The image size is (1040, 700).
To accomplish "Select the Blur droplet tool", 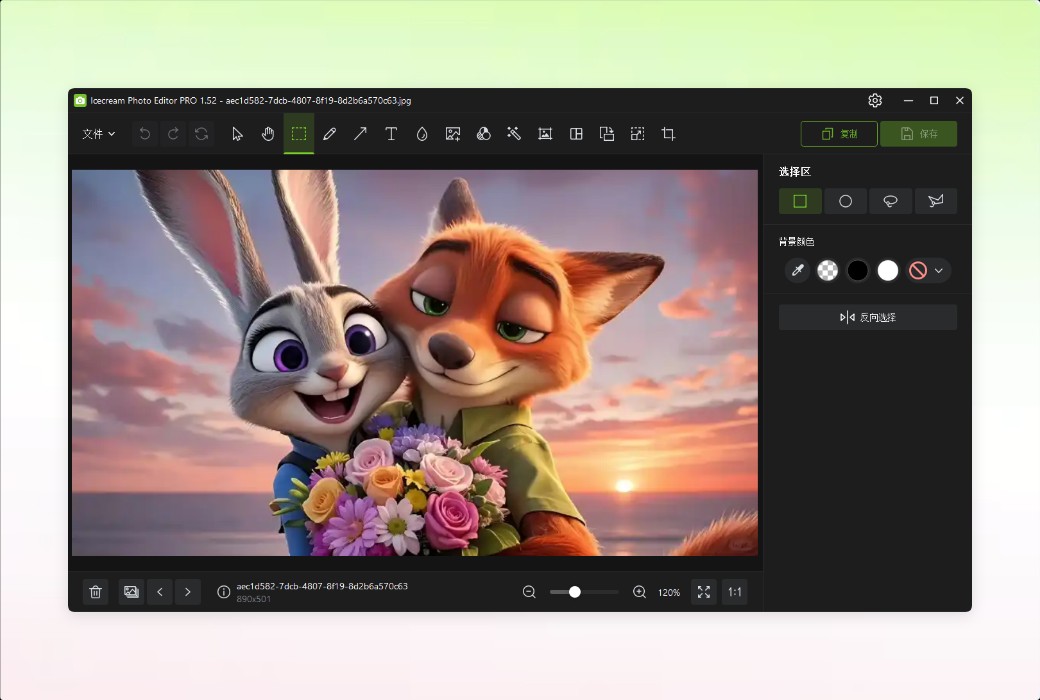I will point(421,133).
